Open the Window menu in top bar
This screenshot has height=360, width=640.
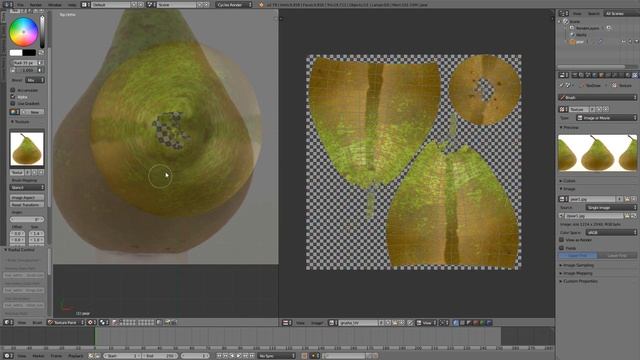click(55, 5)
